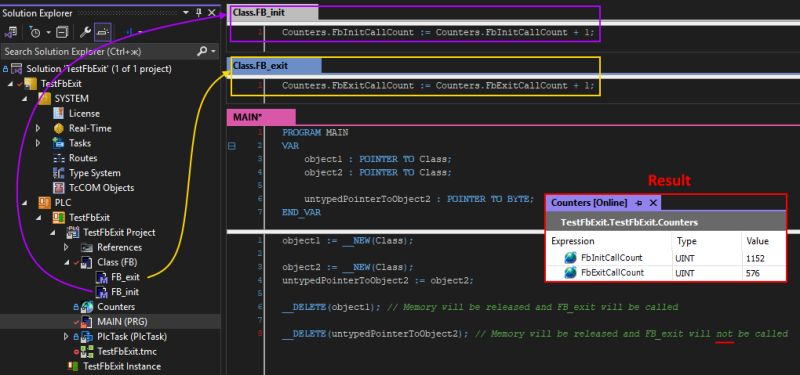Click the value 576 cell
This screenshot has height=375, width=800.
(763, 273)
